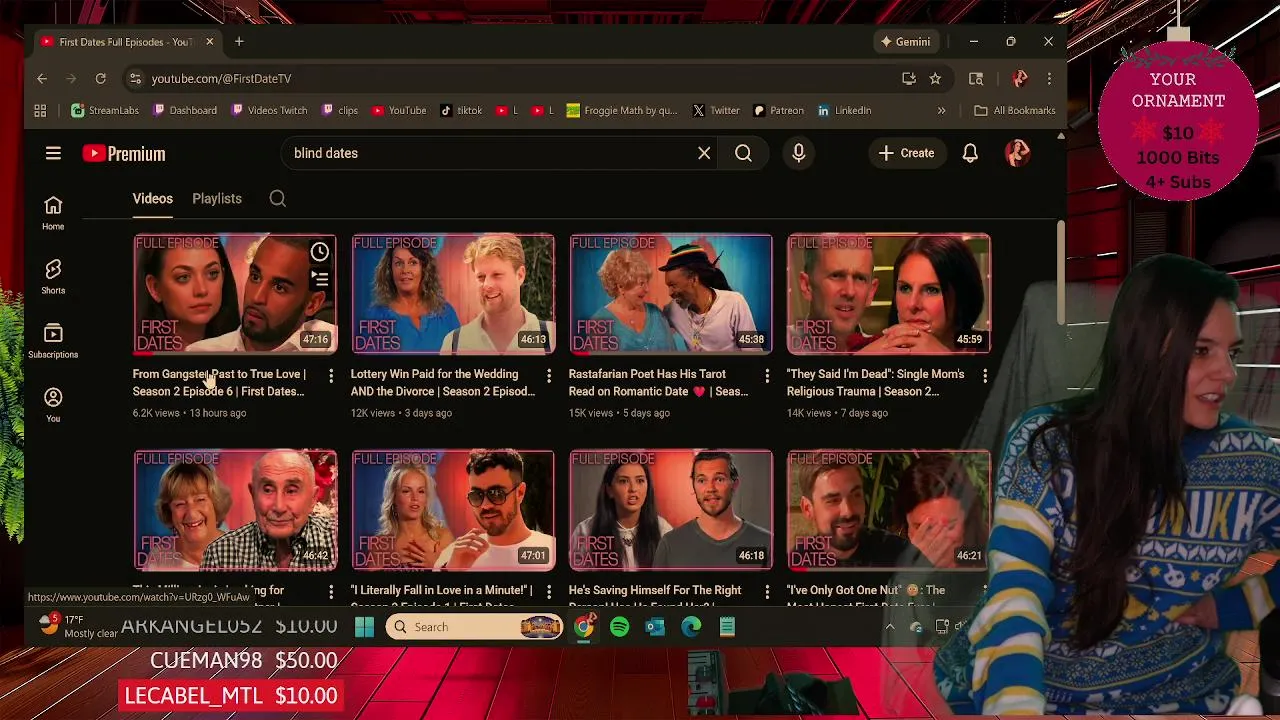Open Gemini in Chrome

pyautogui.click(x=905, y=42)
